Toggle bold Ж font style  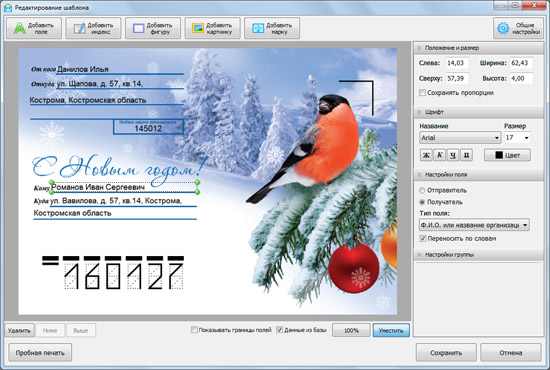[426, 155]
